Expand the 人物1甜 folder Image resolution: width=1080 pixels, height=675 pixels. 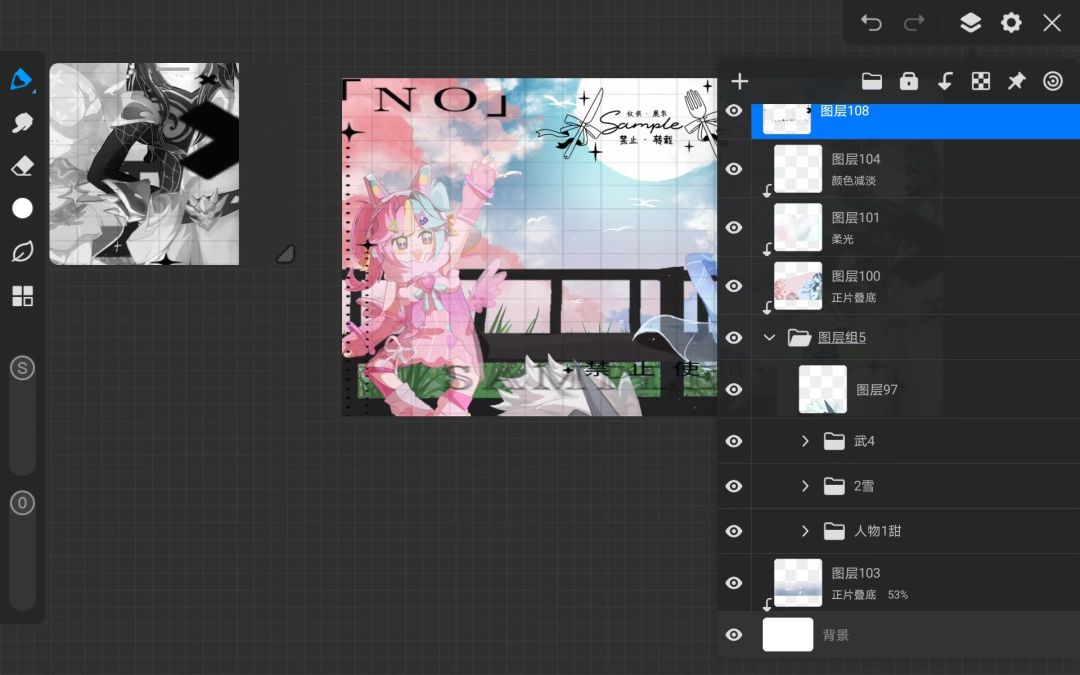point(804,531)
